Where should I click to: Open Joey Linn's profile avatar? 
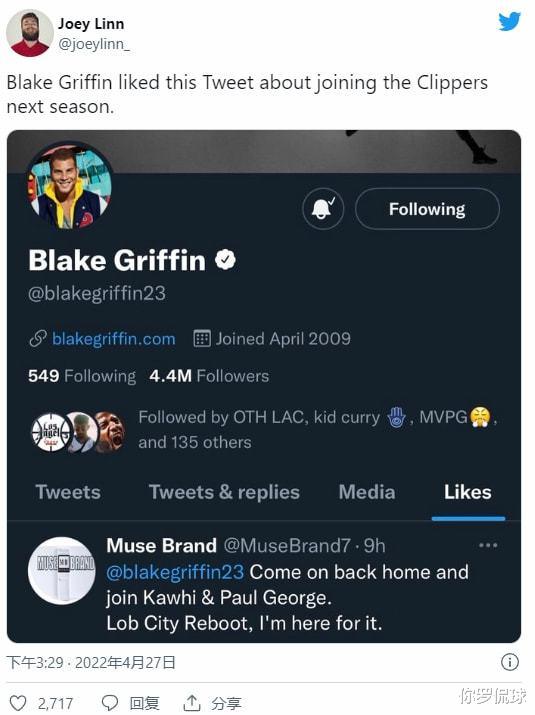coord(30,33)
